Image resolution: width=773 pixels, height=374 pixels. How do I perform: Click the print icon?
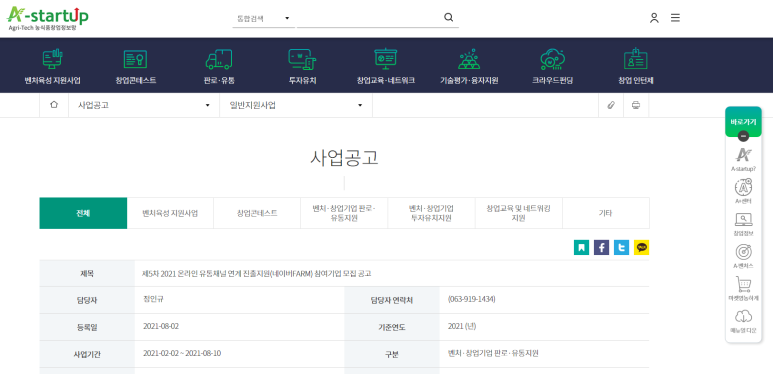636,105
